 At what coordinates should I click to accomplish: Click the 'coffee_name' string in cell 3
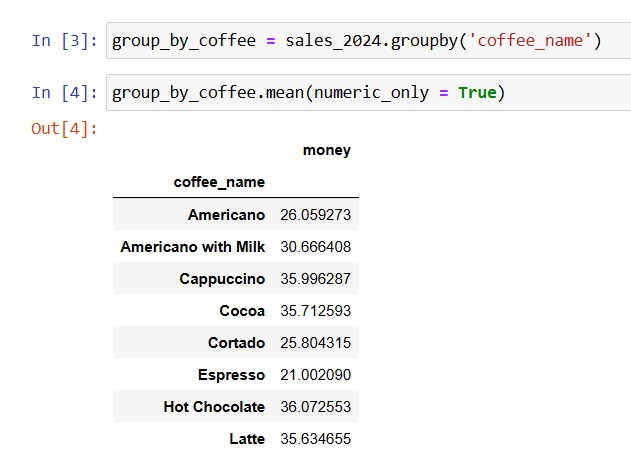(x=530, y=41)
